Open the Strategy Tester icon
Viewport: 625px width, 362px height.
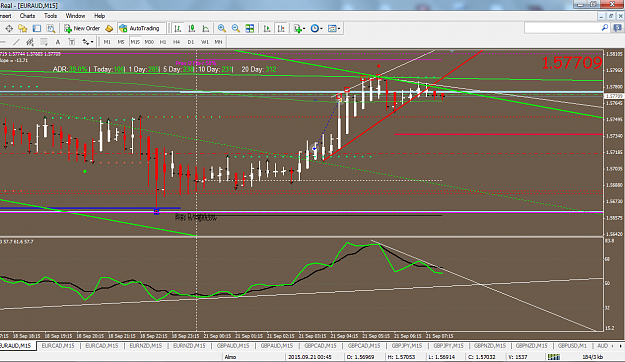(x=51, y=28)
